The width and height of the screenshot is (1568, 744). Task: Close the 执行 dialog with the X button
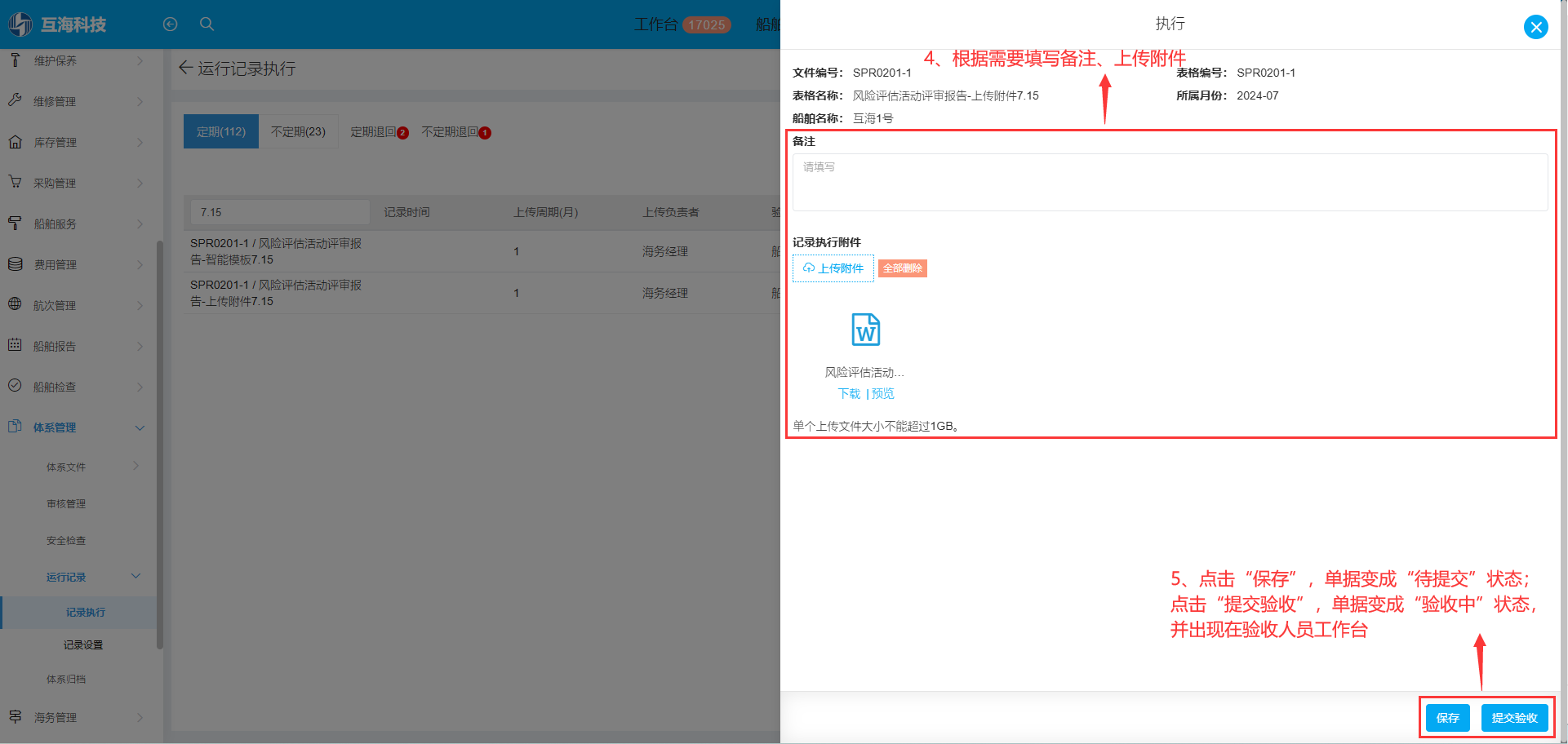(x=1535, y=27)
